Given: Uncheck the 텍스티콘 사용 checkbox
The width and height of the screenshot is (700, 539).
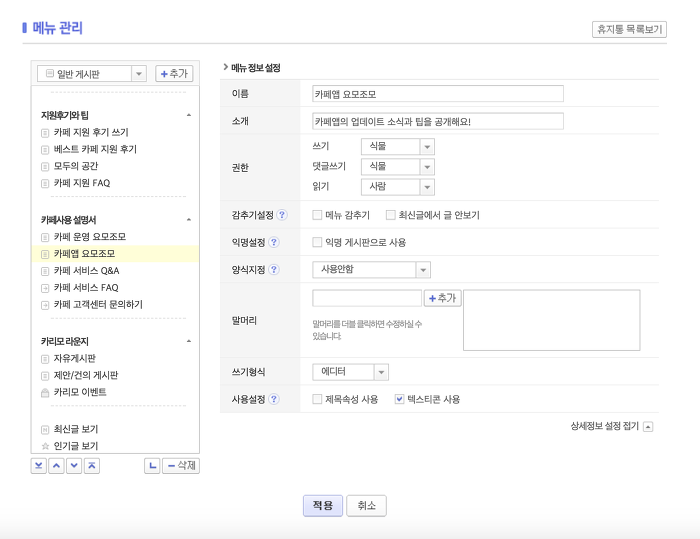Looking at the screenshot, I should point(399,399).
